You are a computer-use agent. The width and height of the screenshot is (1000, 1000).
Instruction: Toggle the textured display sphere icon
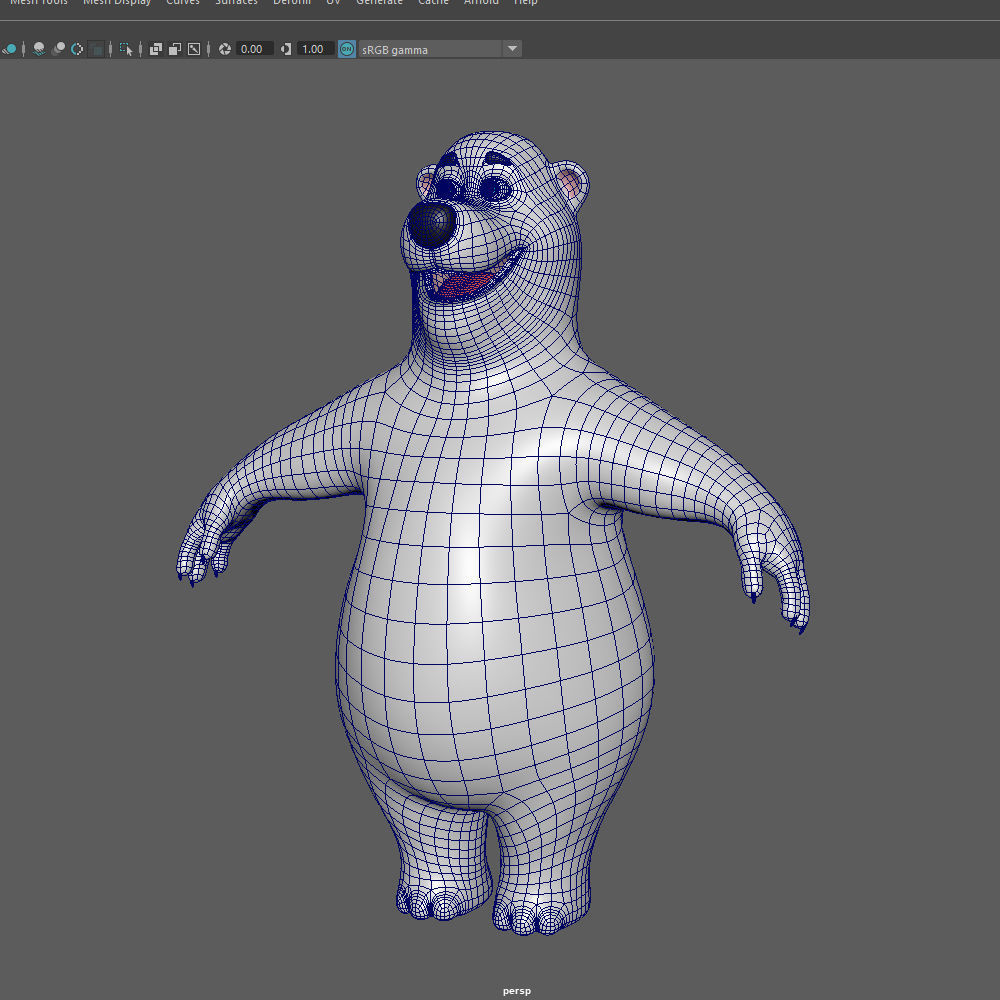click(x=10, y=49)
